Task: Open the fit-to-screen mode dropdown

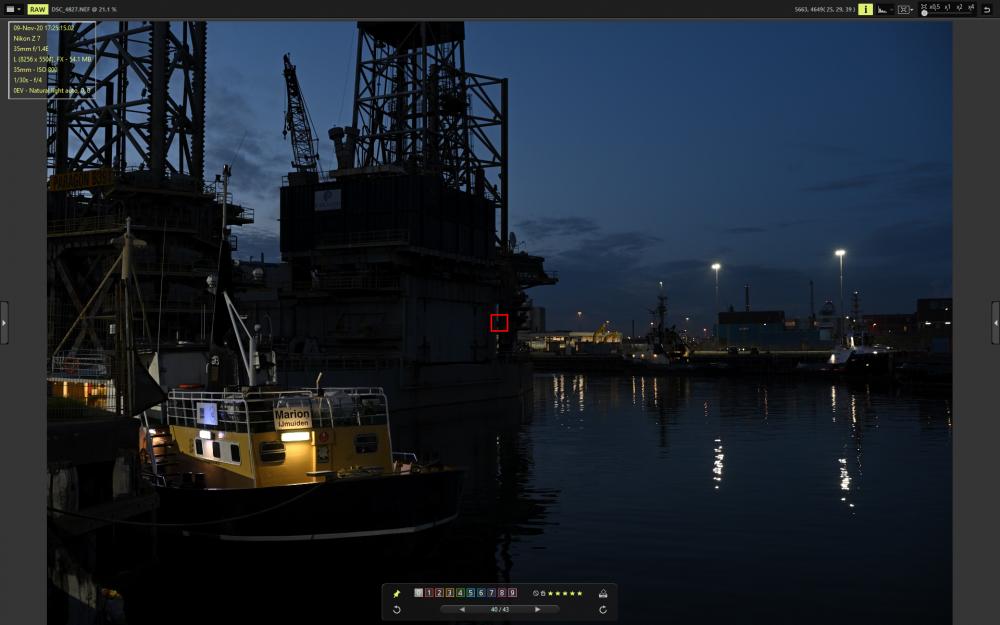Action: click(x=906, y=10)
